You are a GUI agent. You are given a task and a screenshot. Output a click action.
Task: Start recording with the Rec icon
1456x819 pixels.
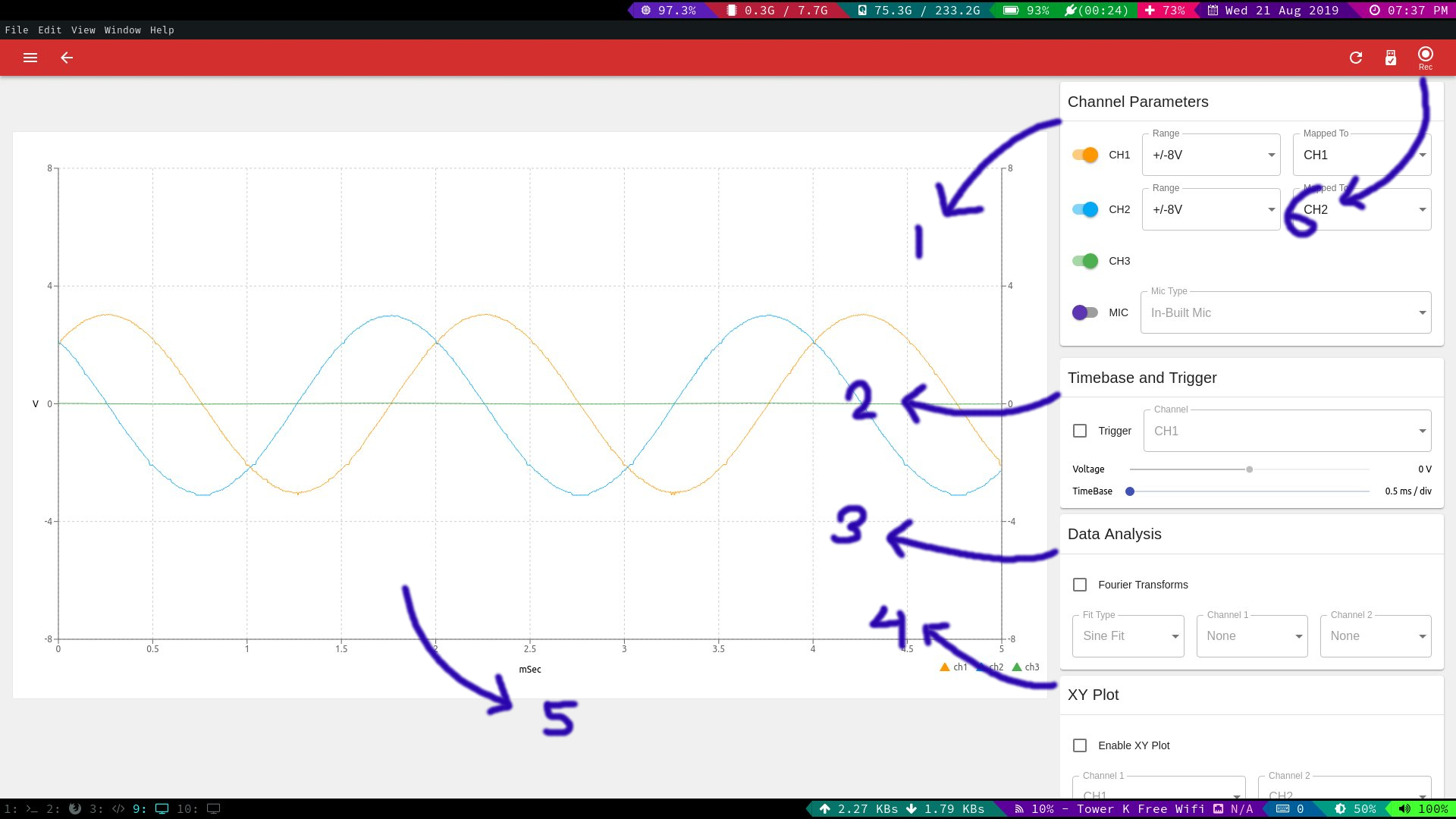point(1426,58)
